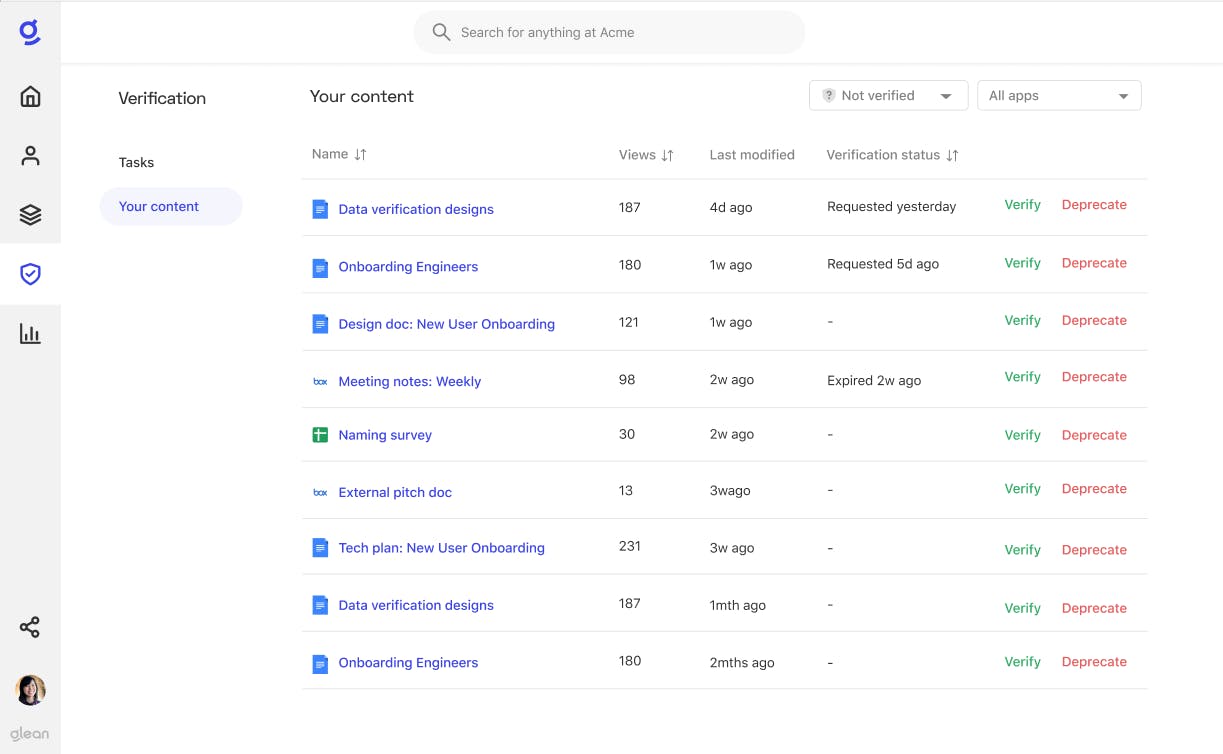Image resolution: width=1223 pixels, height=754 pixels.
Task: Click the Search for anything input field
Action: click(609, 32)
